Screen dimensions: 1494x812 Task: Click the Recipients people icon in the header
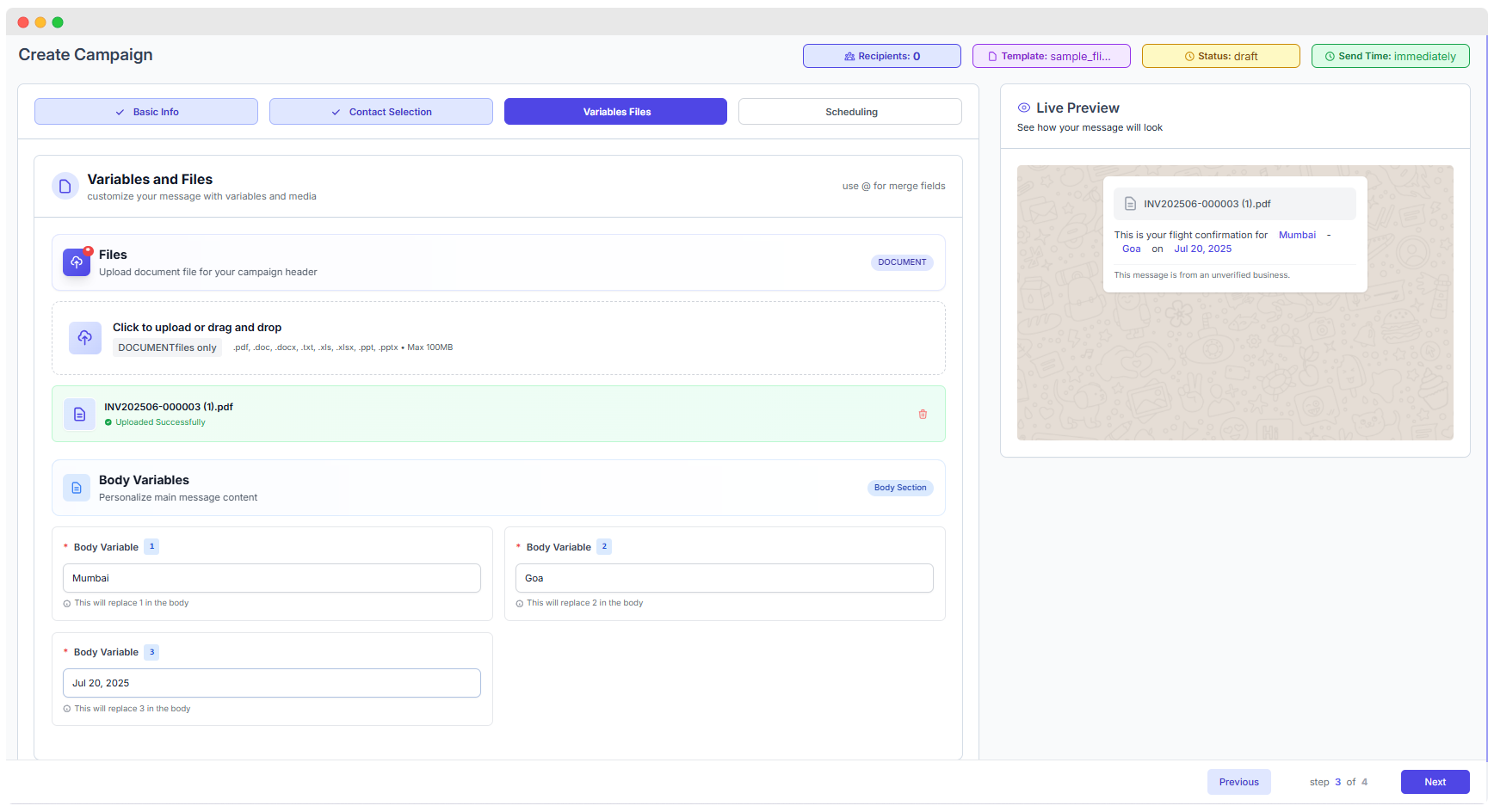click(x=848, y=56)
